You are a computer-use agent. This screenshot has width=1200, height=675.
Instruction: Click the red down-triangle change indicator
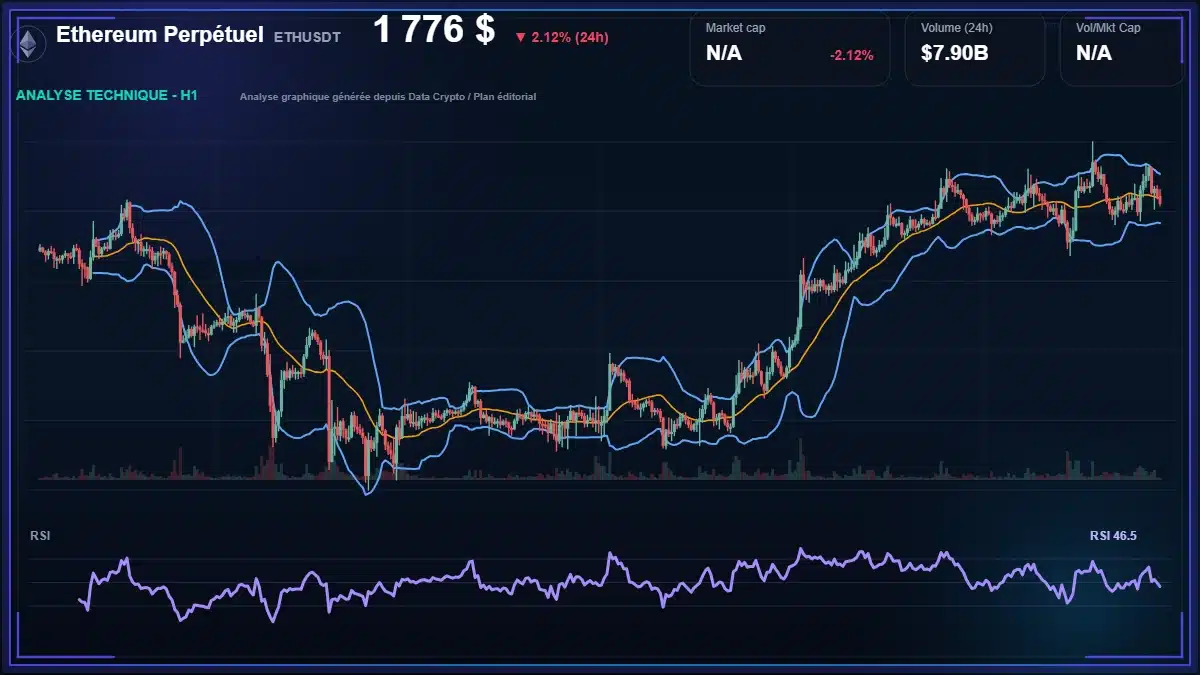click(520, 37)
